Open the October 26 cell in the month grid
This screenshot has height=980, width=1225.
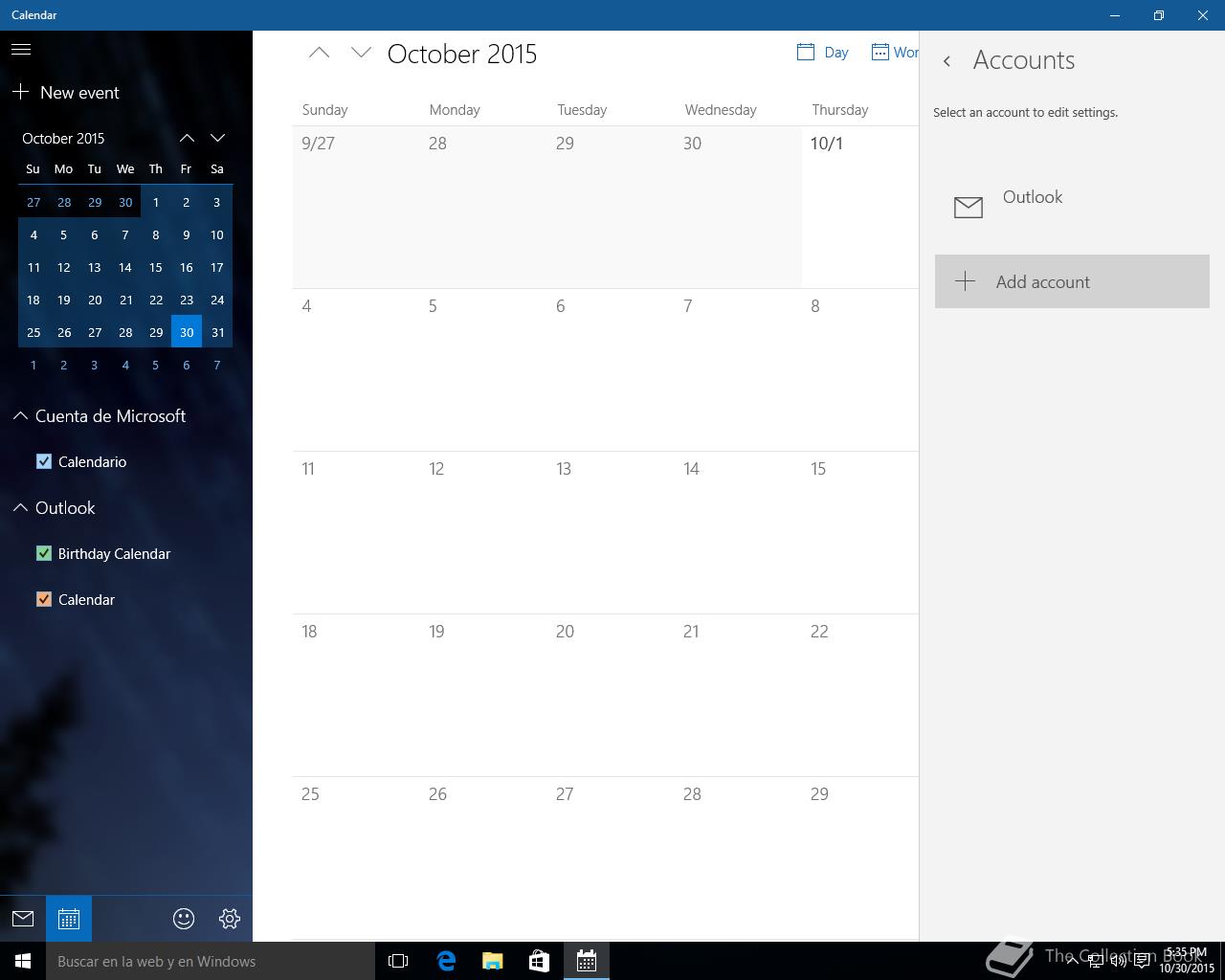483,857
